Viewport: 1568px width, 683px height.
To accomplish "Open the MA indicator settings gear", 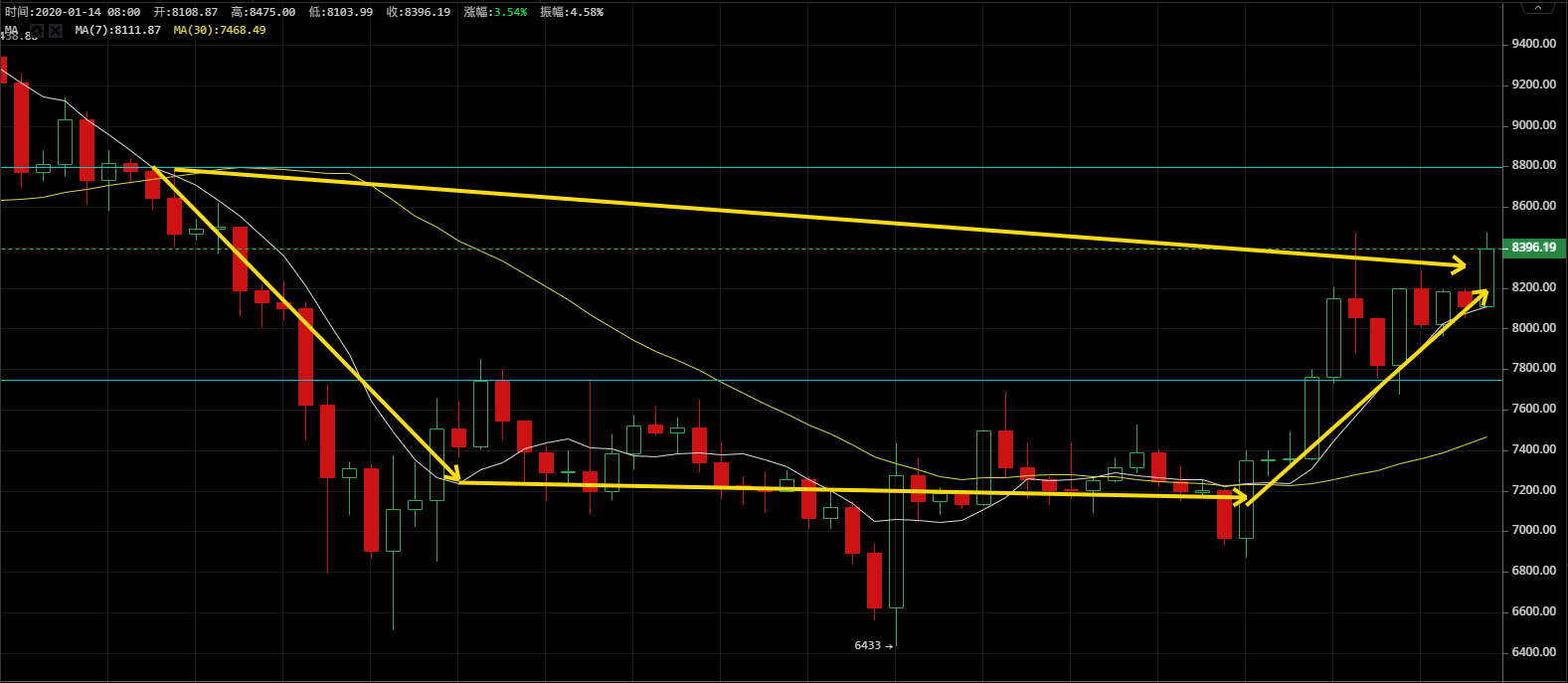I will pos(37,30).
